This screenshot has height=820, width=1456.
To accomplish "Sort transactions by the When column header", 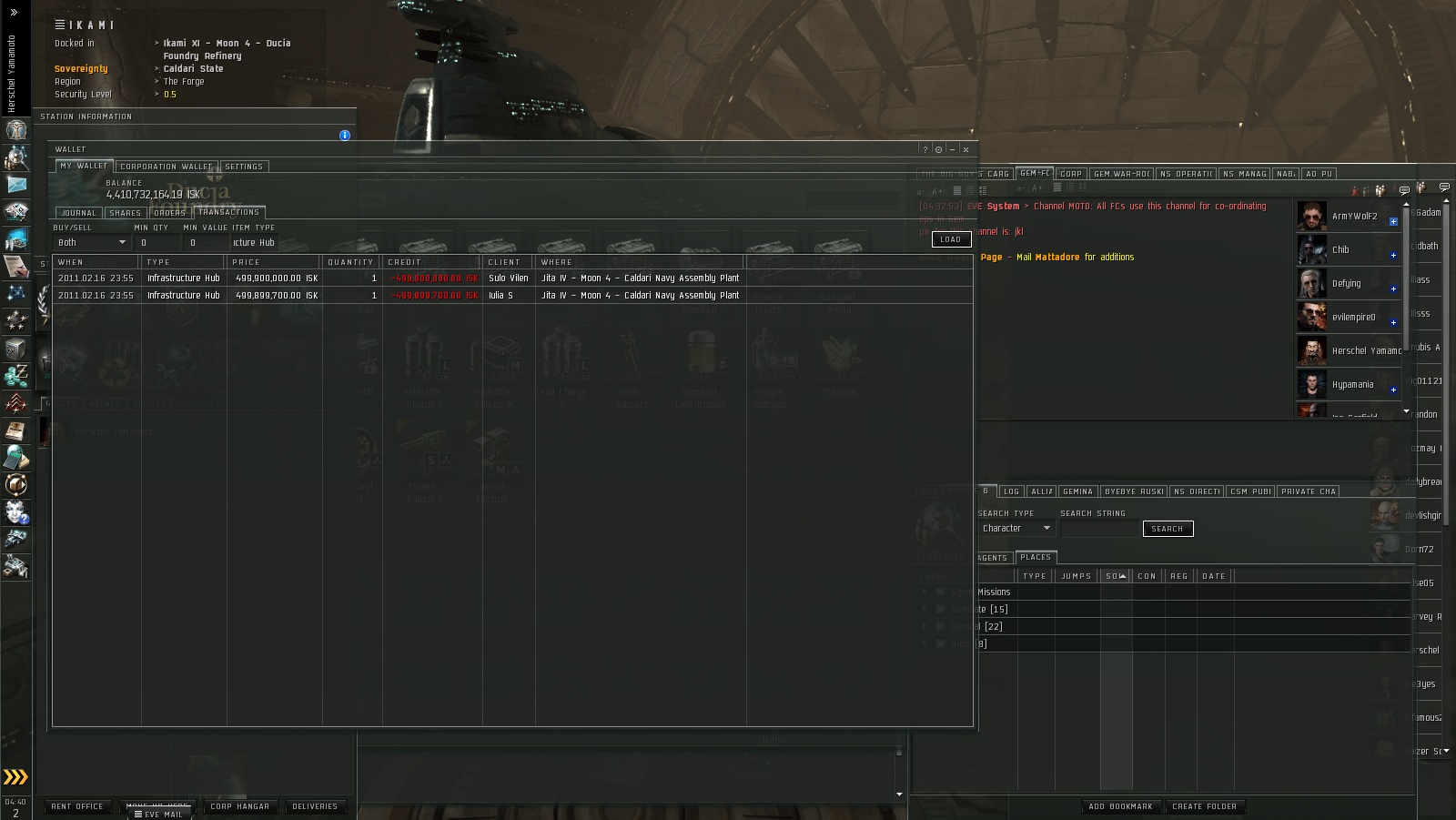I will pyautogui.click(x=96, y=262).
